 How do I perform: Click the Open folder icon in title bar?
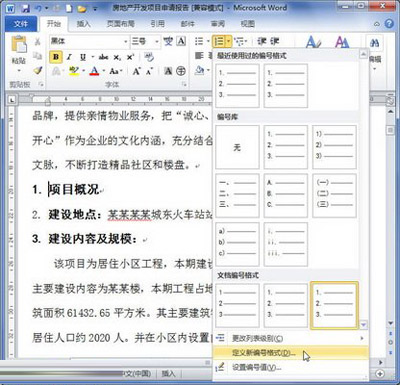pos(82,8)
